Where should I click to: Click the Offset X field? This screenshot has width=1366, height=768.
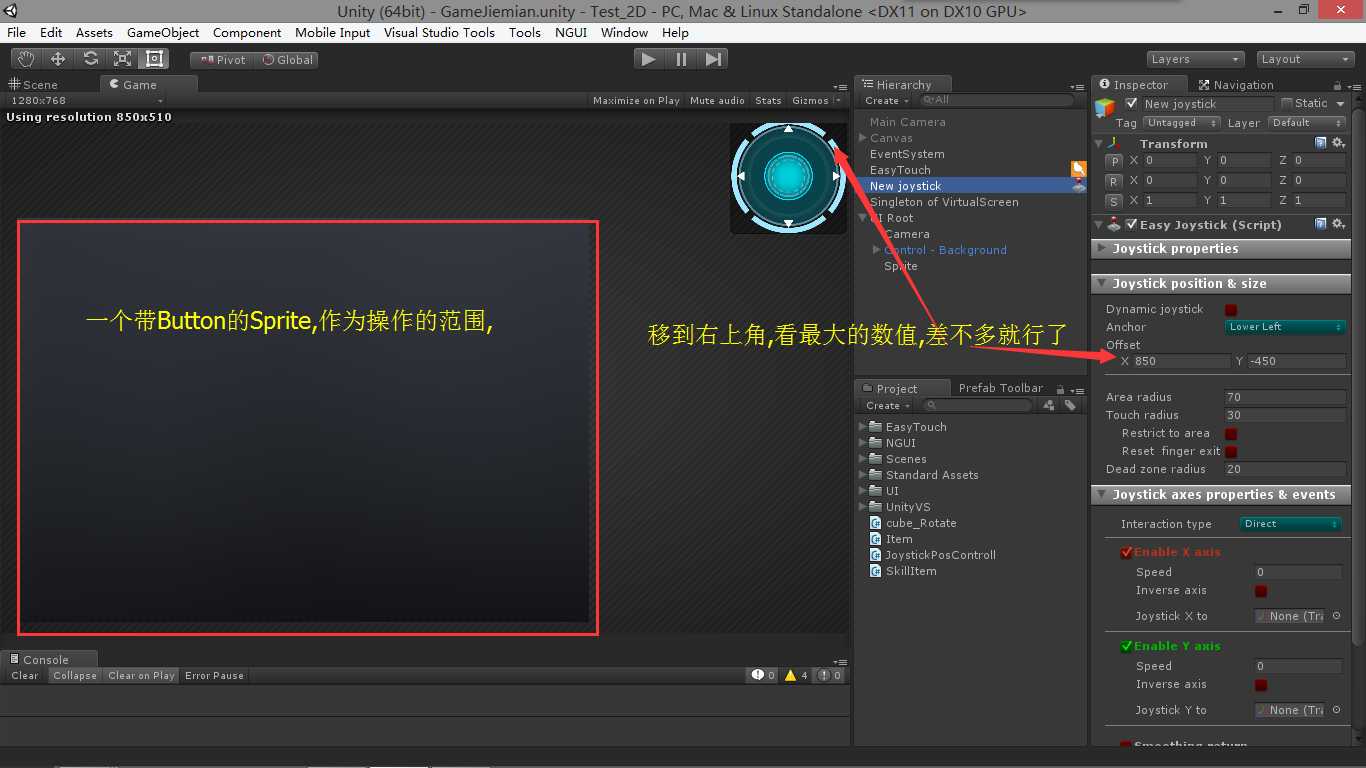point(1181,361)
